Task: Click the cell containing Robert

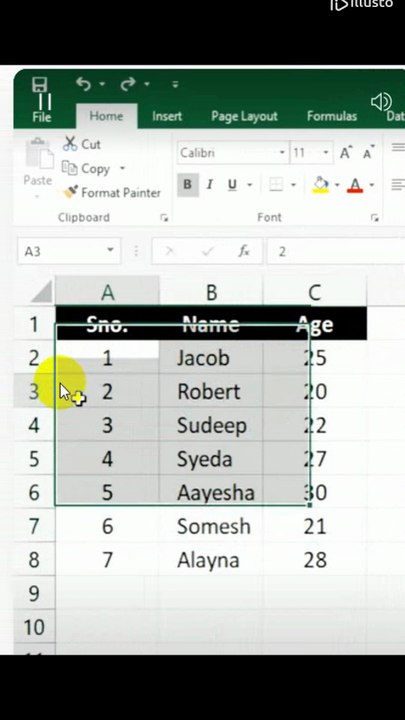Action: [x=211, y=391]
